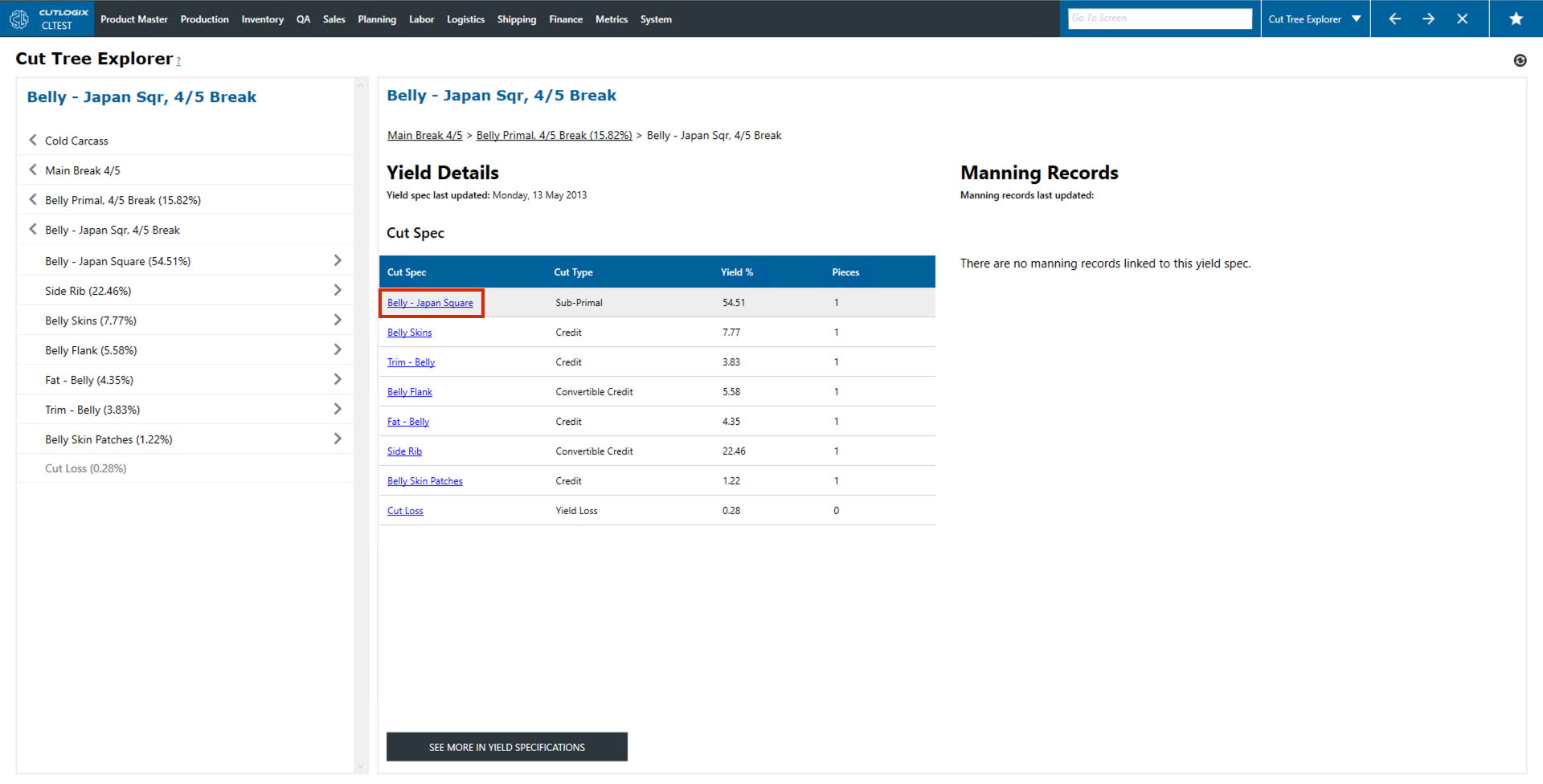Screen dimensions: 1543x784
Task: Click the left panel scrollbar down arrow
Action: coord(360,767)
